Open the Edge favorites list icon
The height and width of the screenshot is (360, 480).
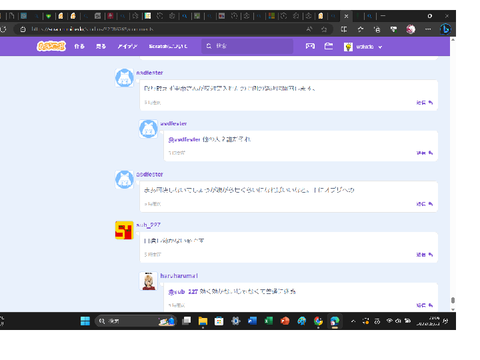tap(361, 29)
